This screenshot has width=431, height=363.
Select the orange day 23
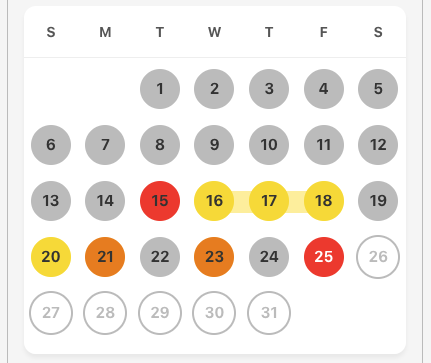214,257
